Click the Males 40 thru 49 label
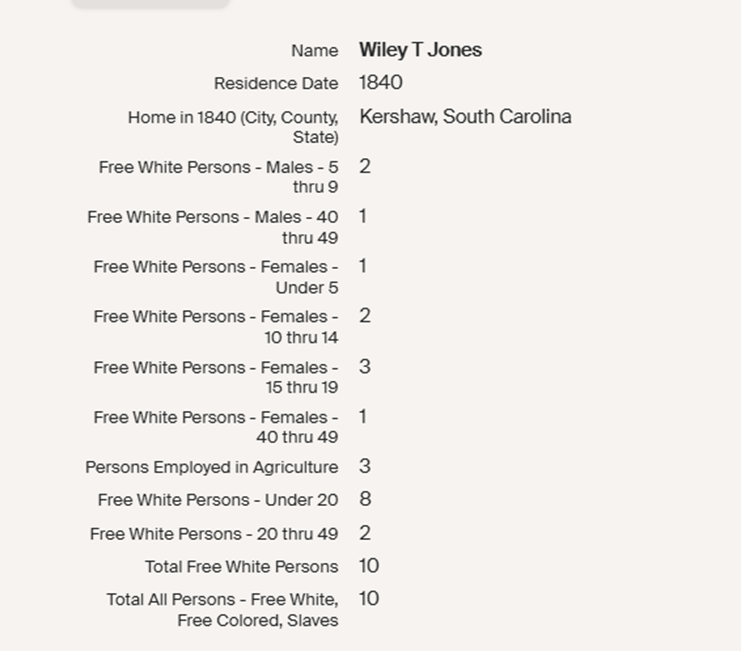This screenshot has width=741, height=651. pyautogui.click(x=212, y=227)
